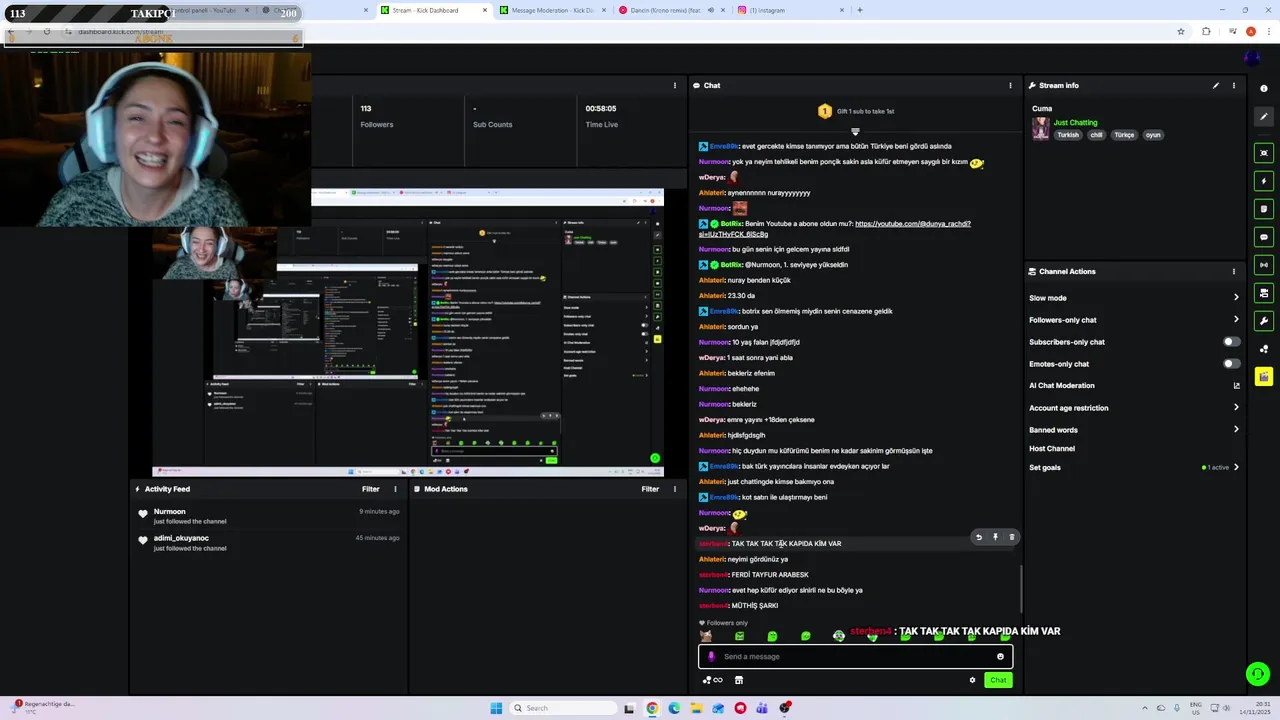Click the lightning bolt sidebar icon
Viewport: 1280px width, 720px height.
1264,181
